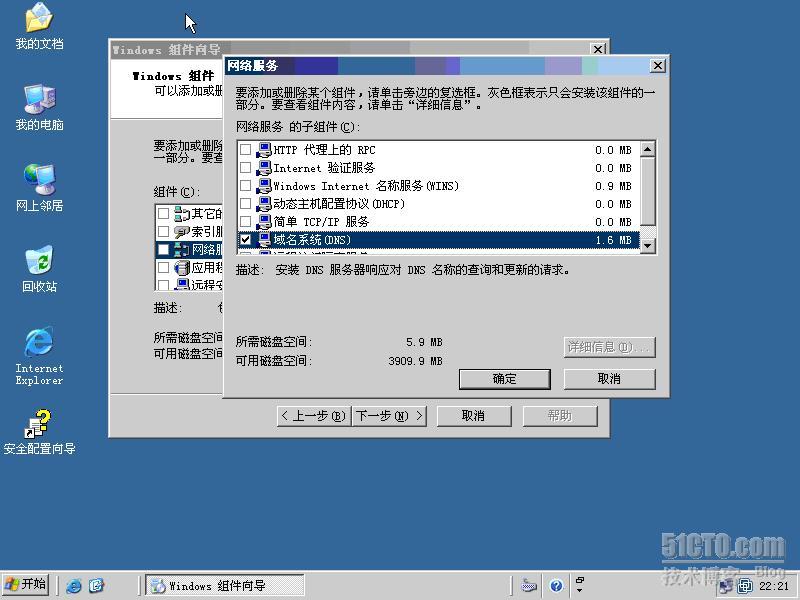Click the 应用程序 component icon in wizard list
Screen dimensions: 800x600
181,267
